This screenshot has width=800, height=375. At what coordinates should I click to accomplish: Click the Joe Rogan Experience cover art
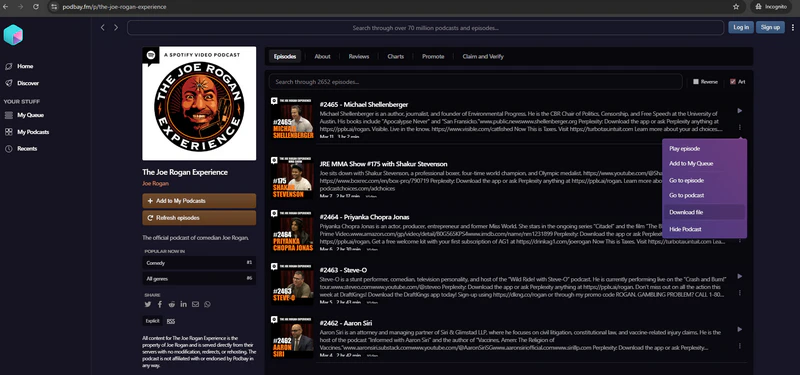[x=199, y=104]
